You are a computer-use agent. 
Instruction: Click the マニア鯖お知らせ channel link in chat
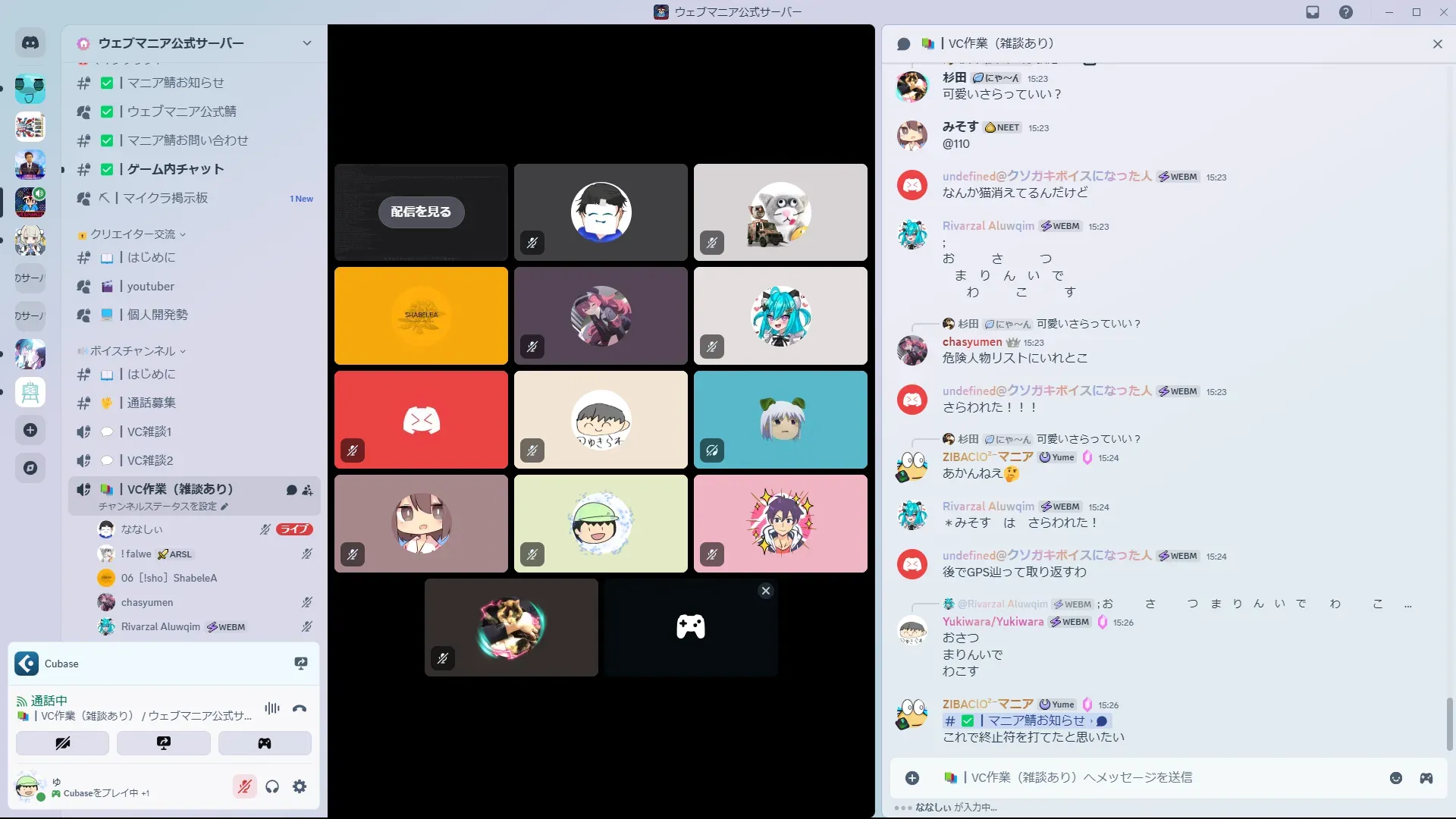click(1035, 720)
